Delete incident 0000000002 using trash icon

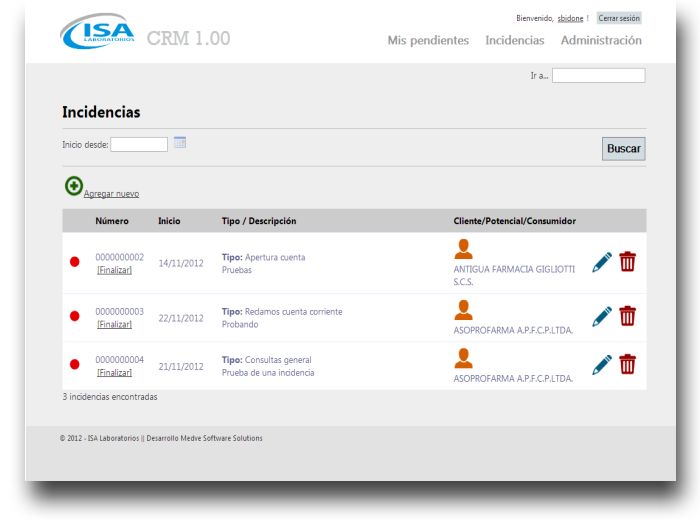pos(627,262)
